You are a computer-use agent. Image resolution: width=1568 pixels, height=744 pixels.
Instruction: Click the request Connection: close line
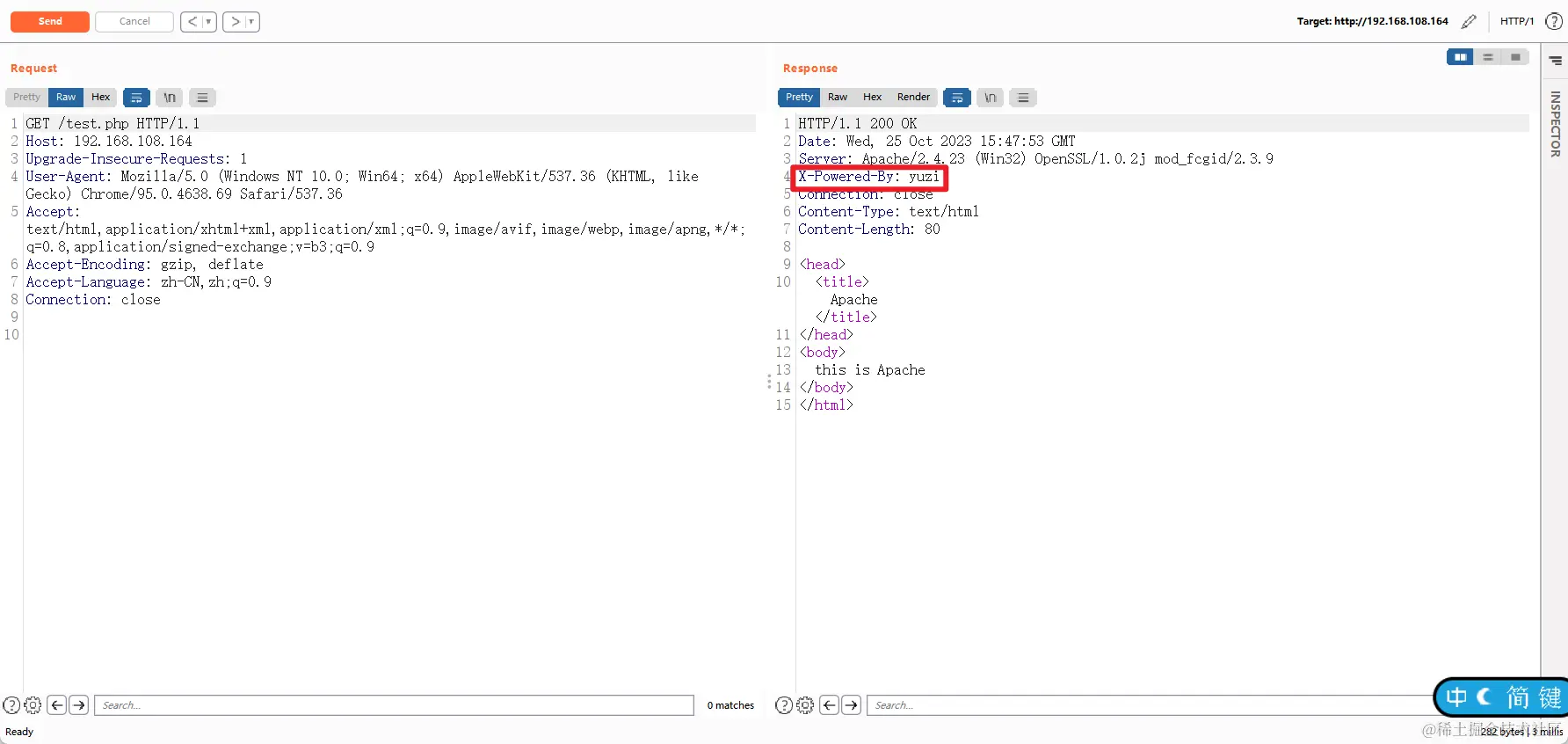coord(93,299)
